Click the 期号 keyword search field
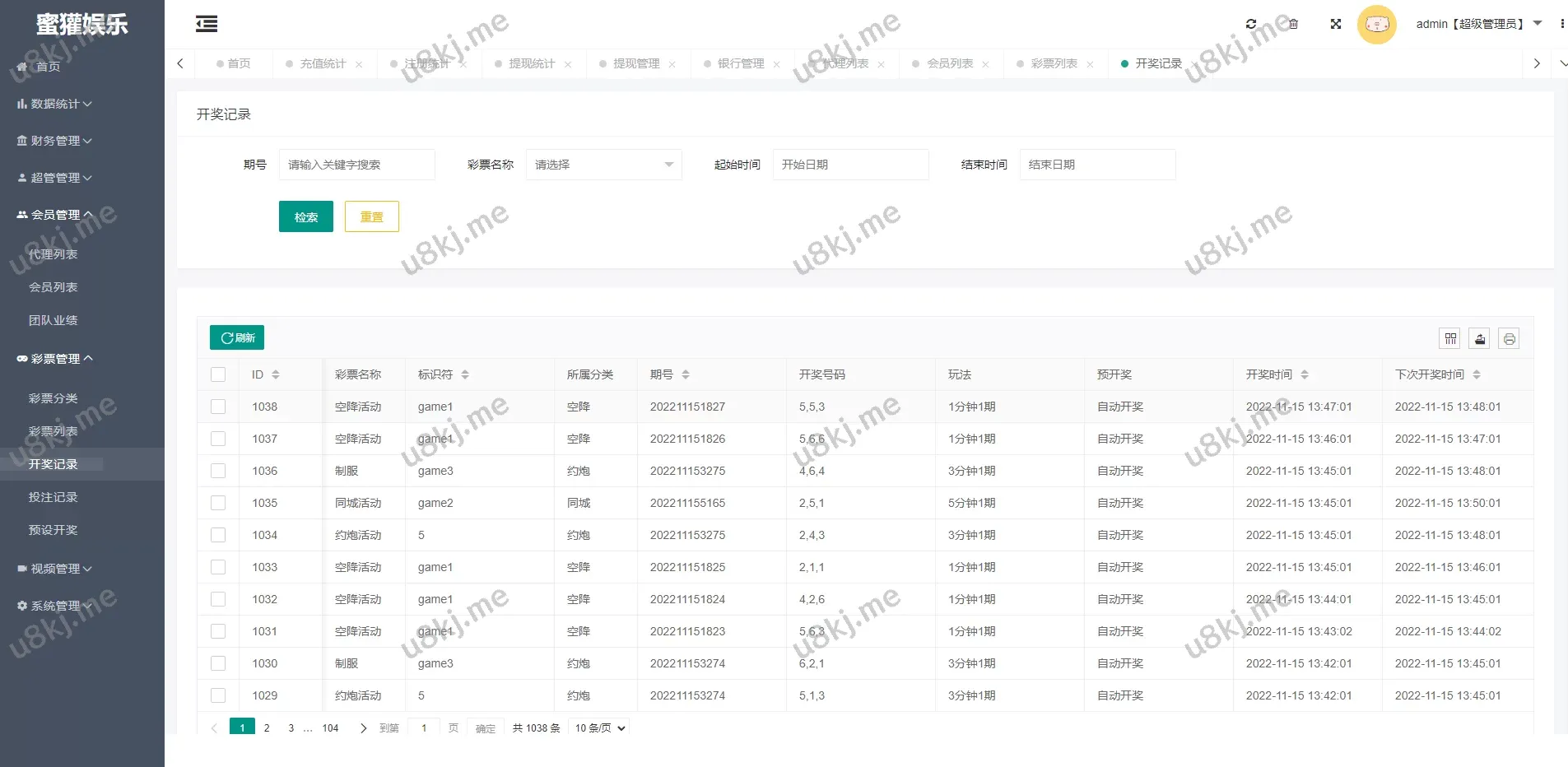The image size is (1568, 767). tap(356, 165)
